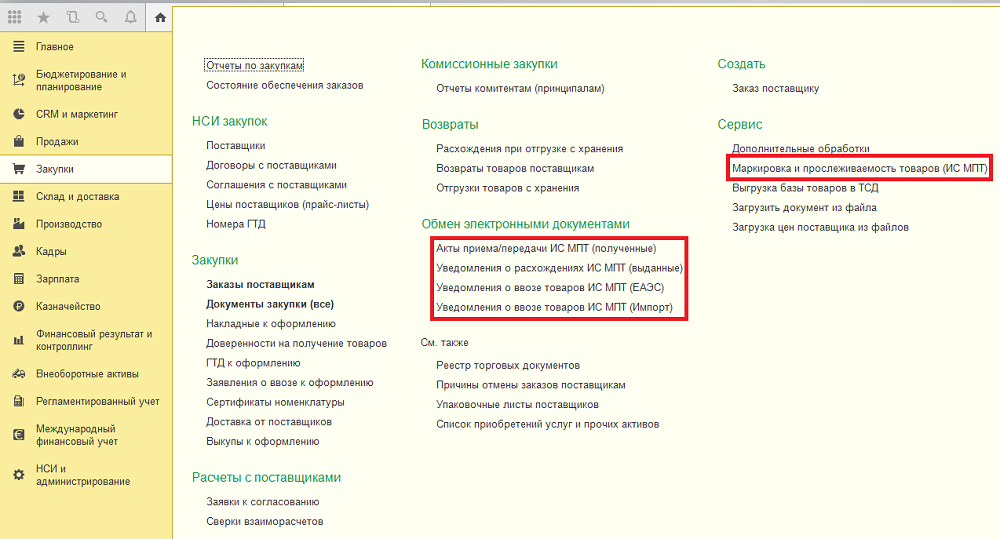Click the Склад и доставка icon

[18, 196]
